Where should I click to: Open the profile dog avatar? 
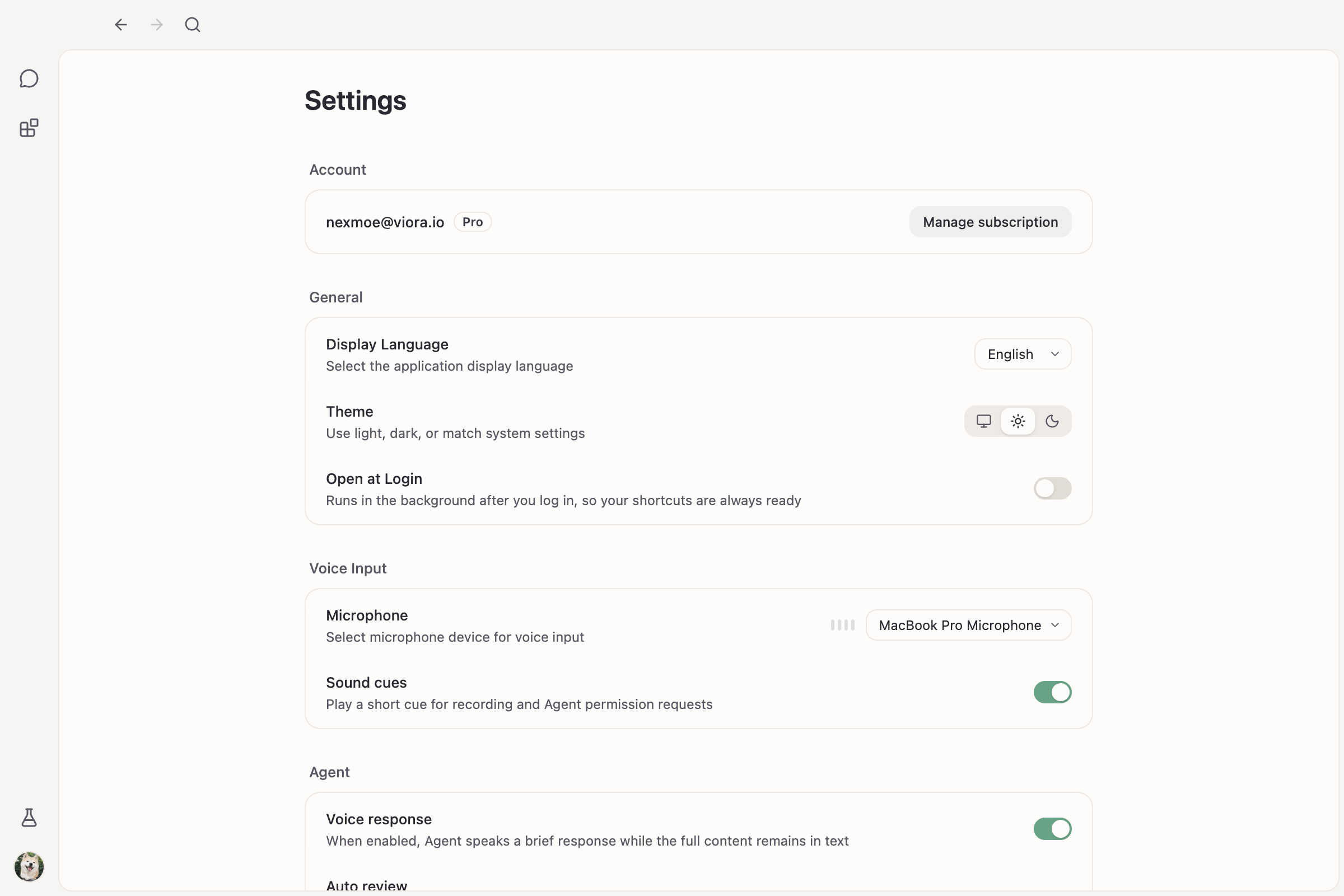tap(29, 866)
